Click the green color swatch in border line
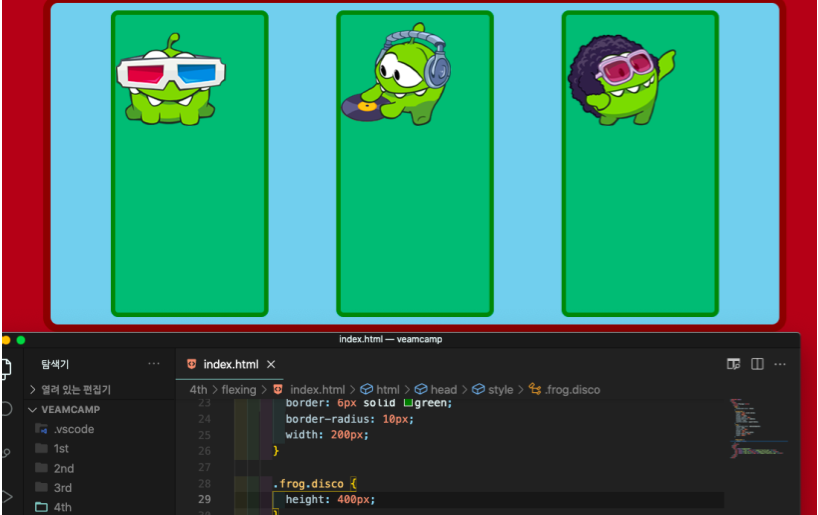The image size is (818, 515). point(408,403)
